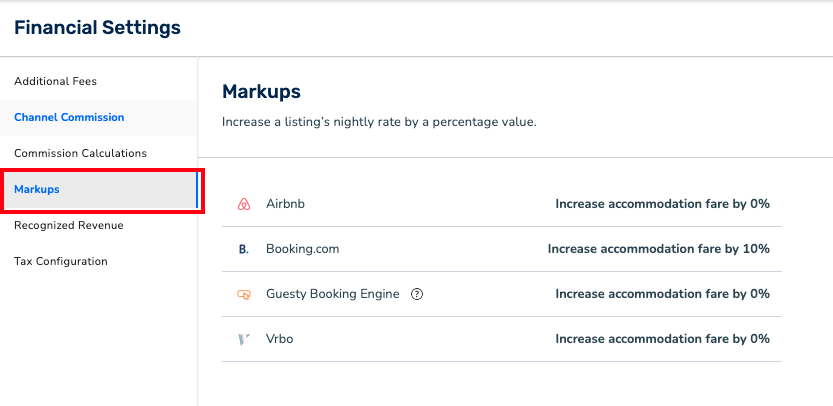
Task: Click the Airbnb logo icon
Action: pyautogui.click(x=243, y=204)
